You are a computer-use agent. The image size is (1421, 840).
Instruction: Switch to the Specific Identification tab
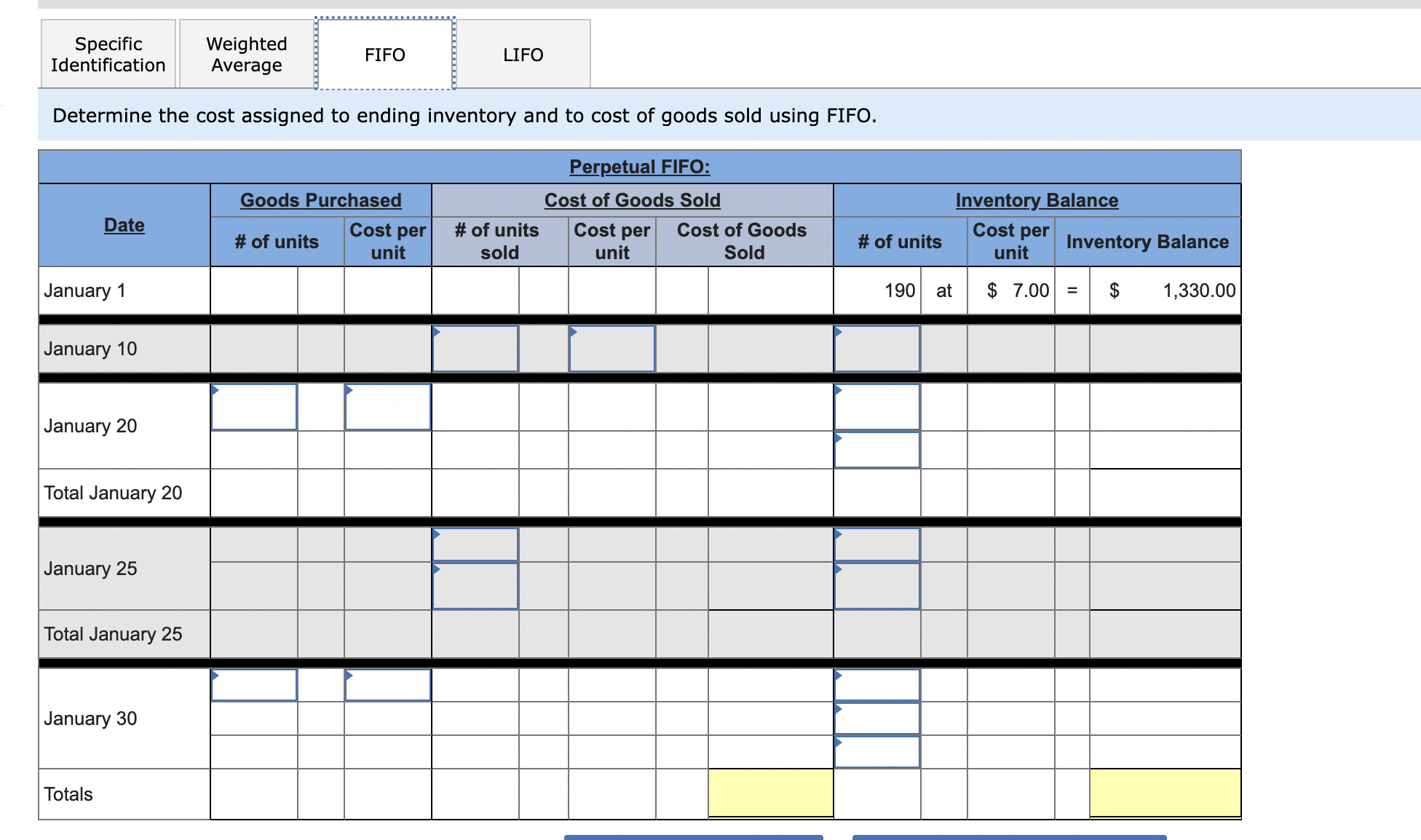108,55
